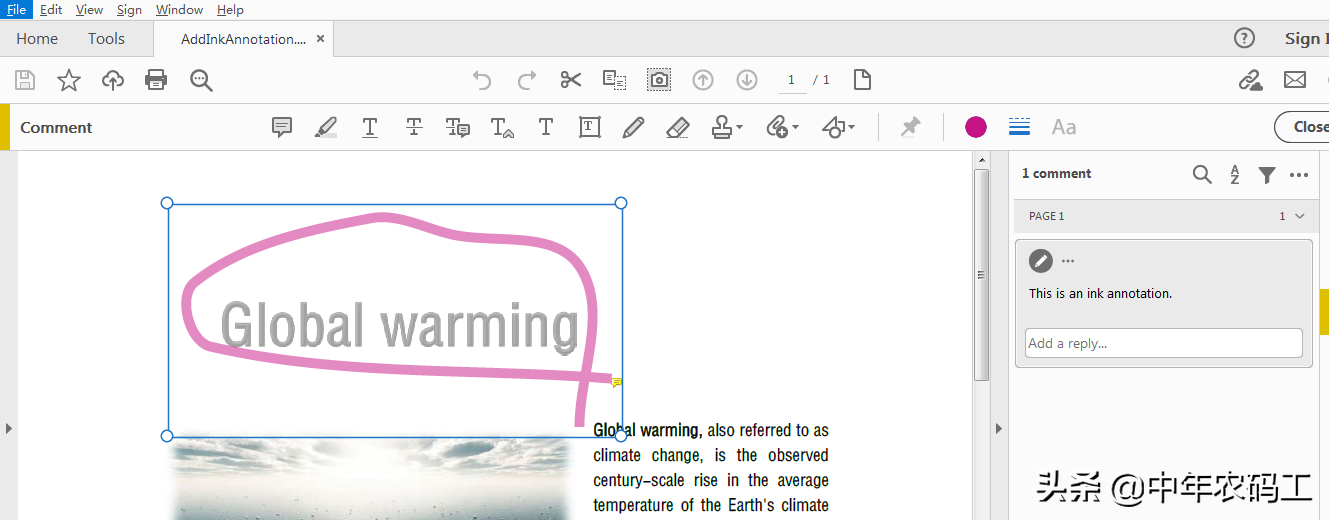This screenshot has height=520, width=1329.
Task: Click the yellow note marker on ink
Action: (617, 382)
